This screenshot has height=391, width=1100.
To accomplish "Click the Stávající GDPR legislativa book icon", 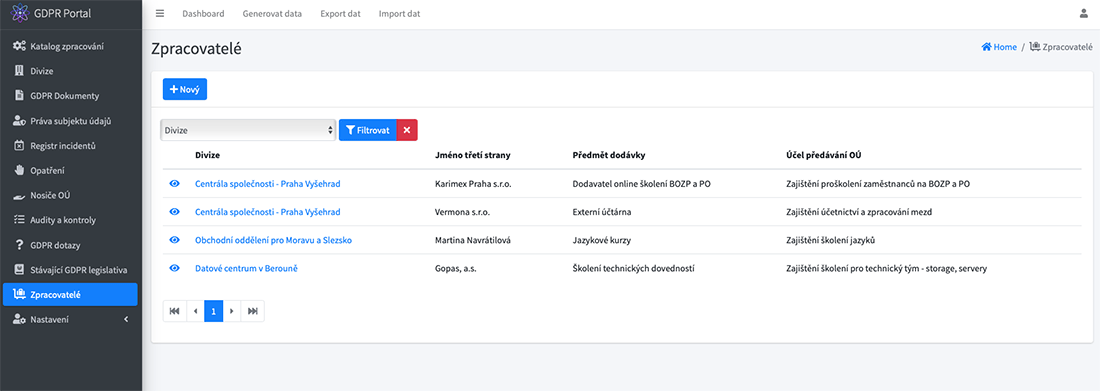I will [20, 270].
